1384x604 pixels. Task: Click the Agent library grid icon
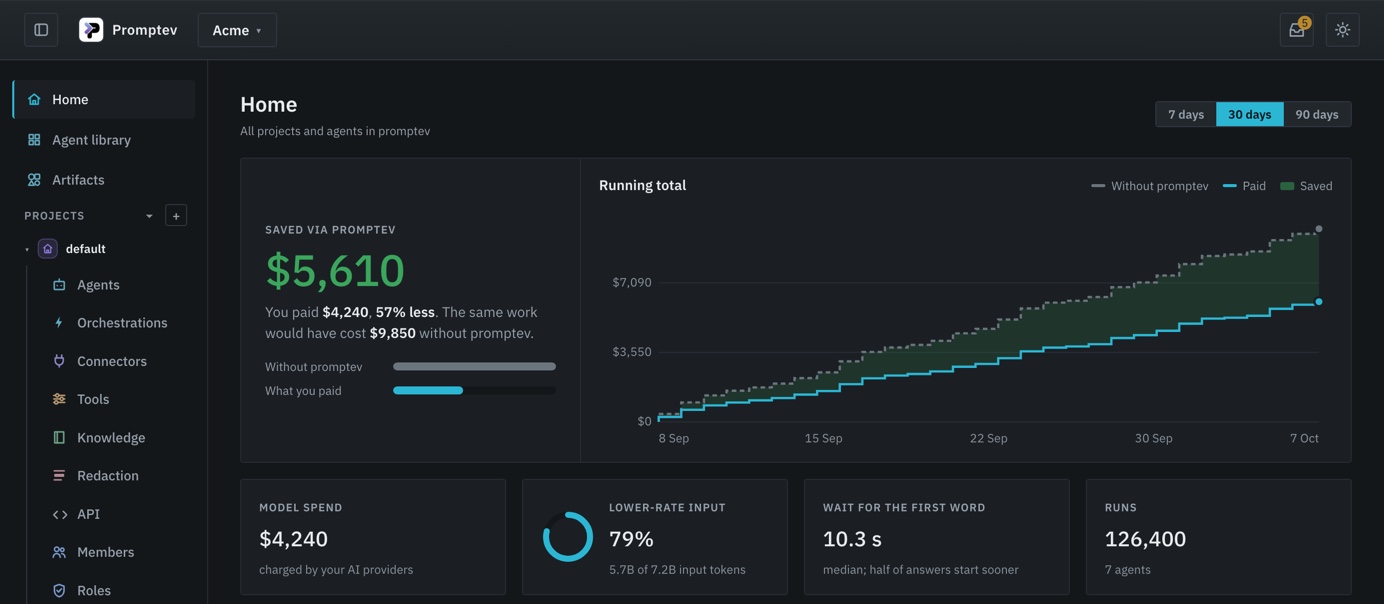tap(34, 140)
